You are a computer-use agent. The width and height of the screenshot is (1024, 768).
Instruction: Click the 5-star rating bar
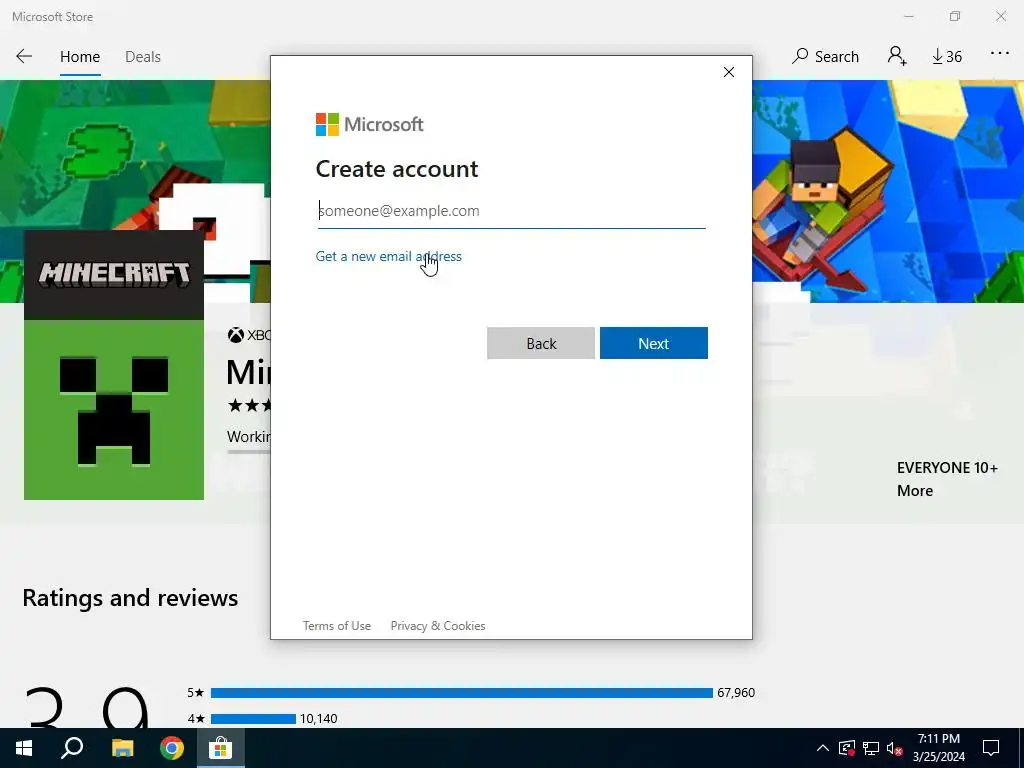(x=462, y=693)
